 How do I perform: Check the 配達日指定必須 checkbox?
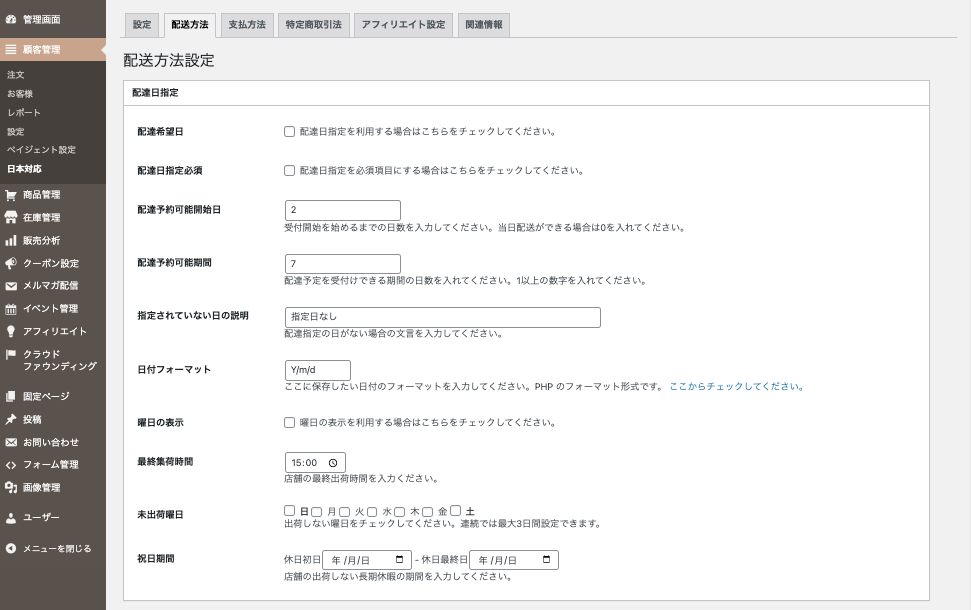pyautogui.click(x=290, y=170)
